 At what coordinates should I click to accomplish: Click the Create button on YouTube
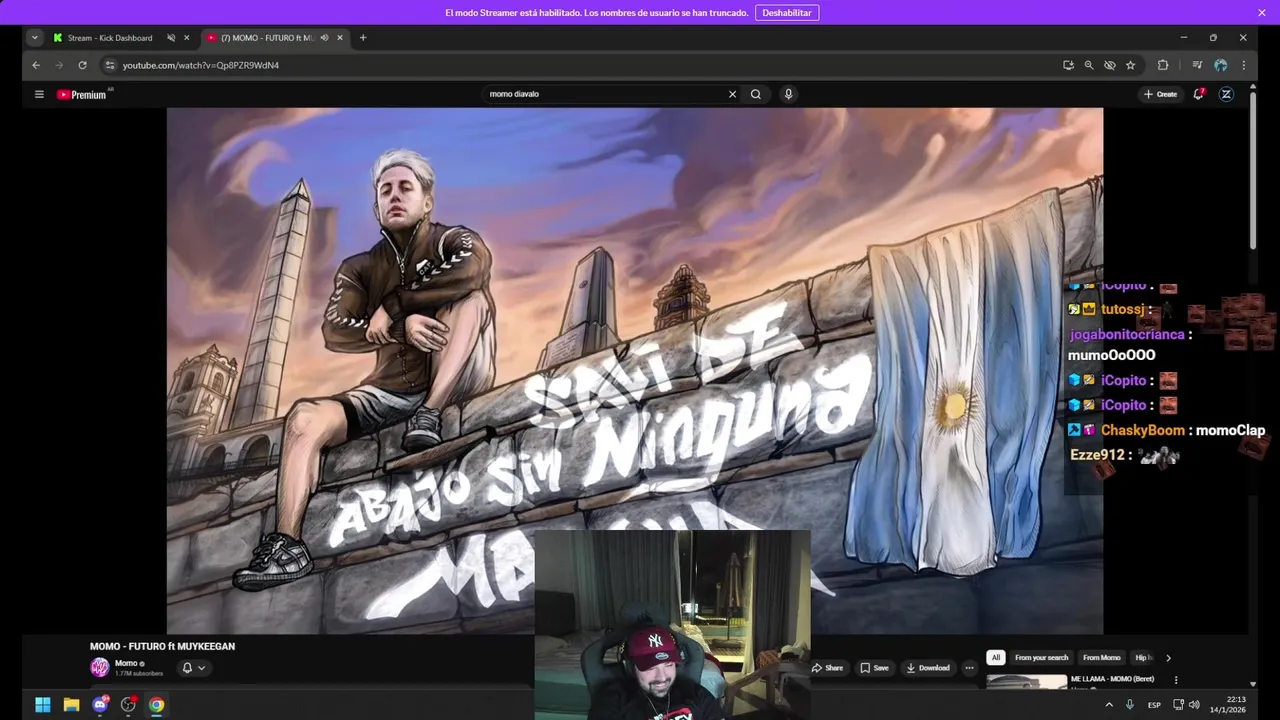tap(1161, 94)
